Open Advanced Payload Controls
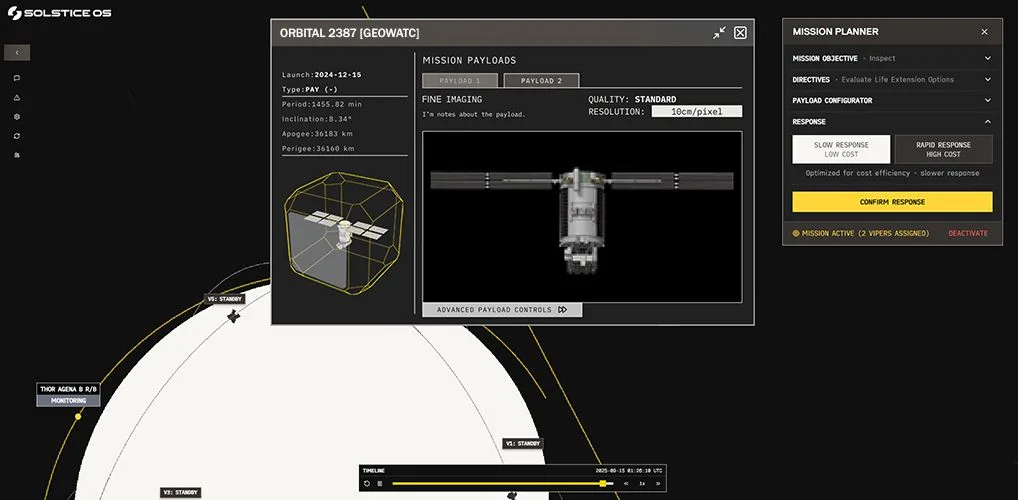The width and height of the screenshot is (1018, 500). [502, 310]
